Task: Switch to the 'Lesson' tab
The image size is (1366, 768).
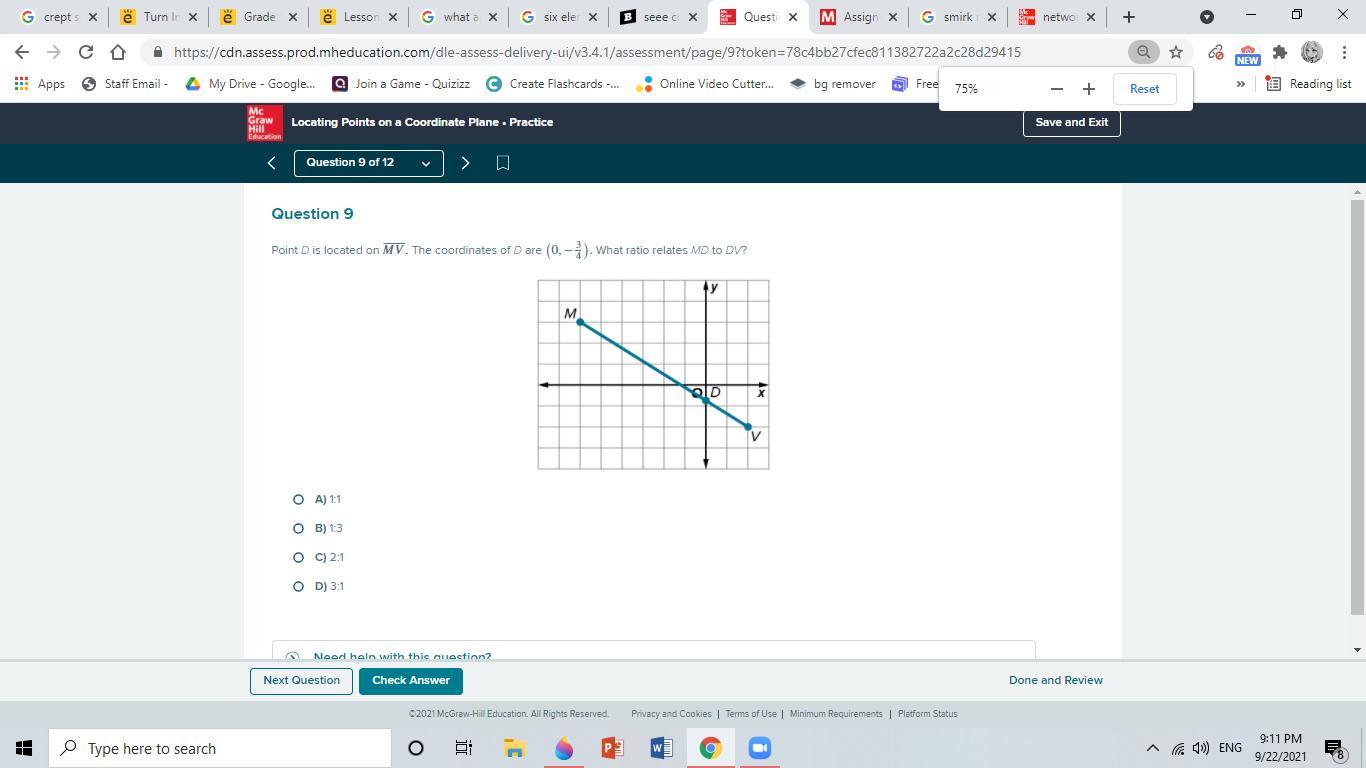Action: (356, 17)
